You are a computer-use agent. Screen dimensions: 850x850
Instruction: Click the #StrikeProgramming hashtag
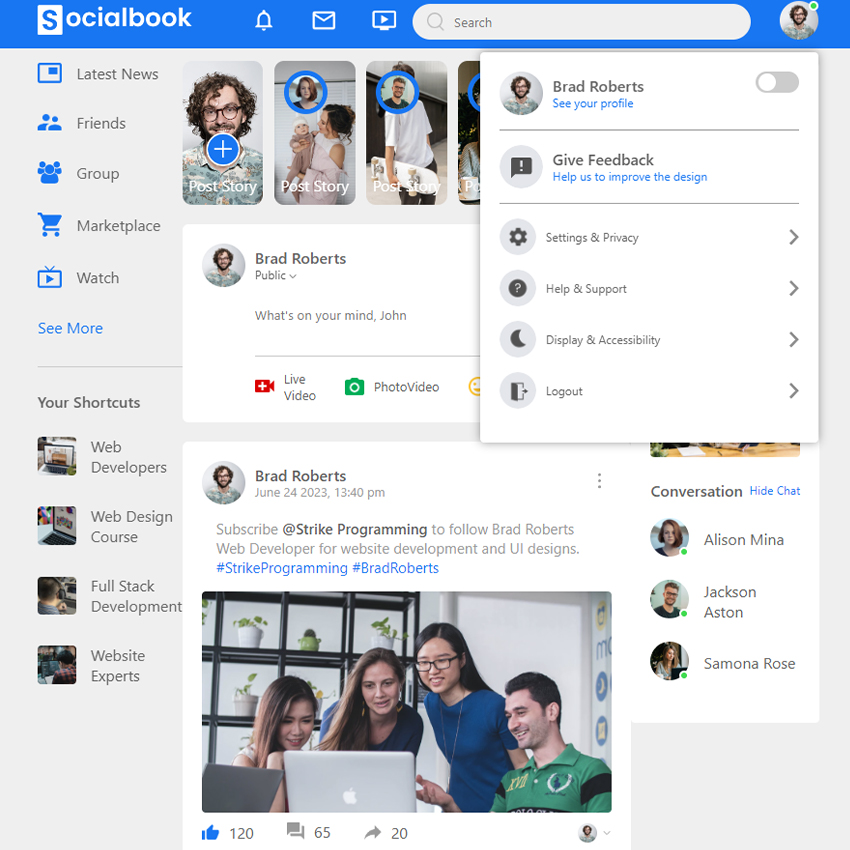(281, 568)
